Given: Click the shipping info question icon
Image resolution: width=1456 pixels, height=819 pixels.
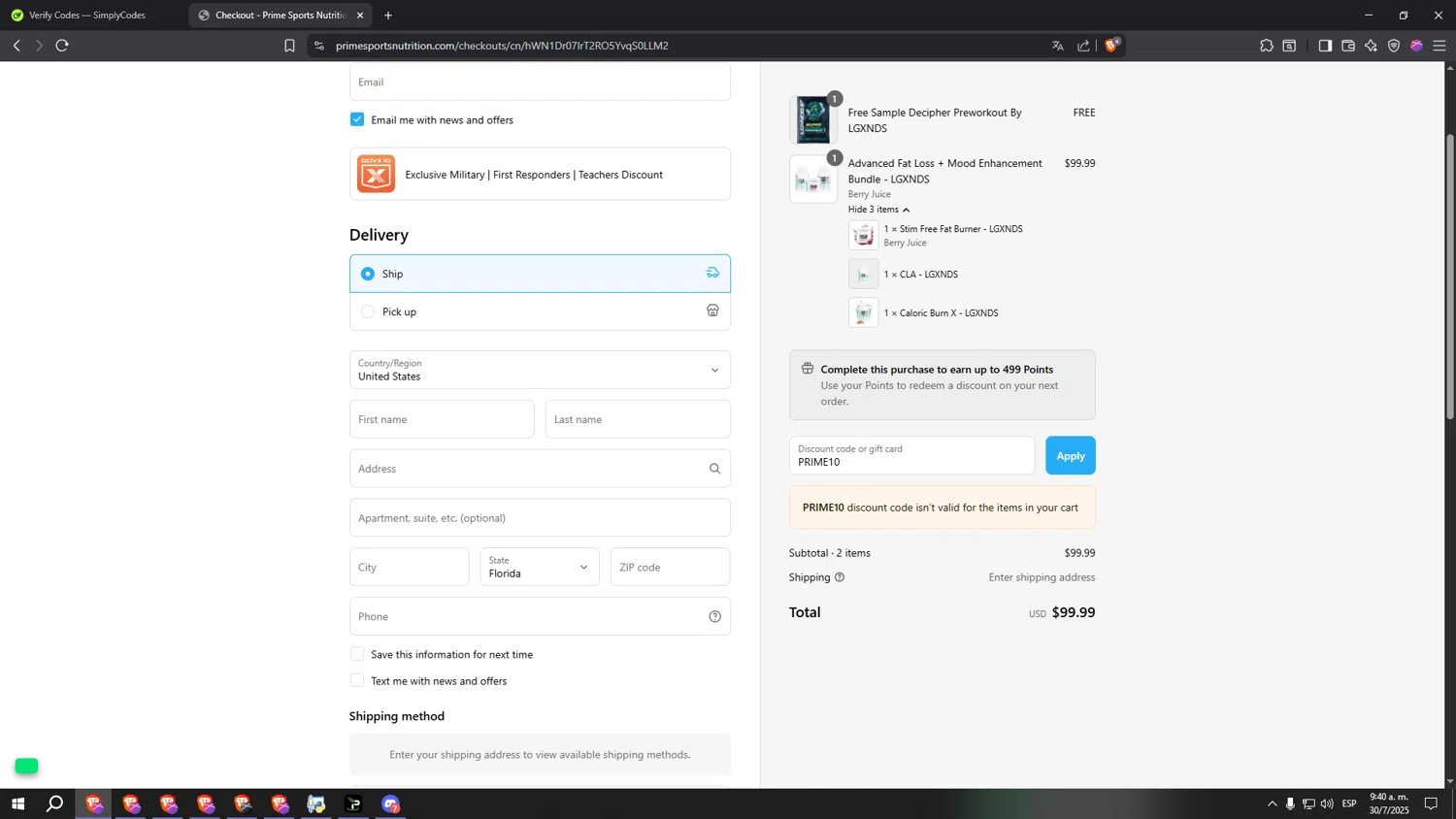Looking at the screenshot, I should 840,577.
